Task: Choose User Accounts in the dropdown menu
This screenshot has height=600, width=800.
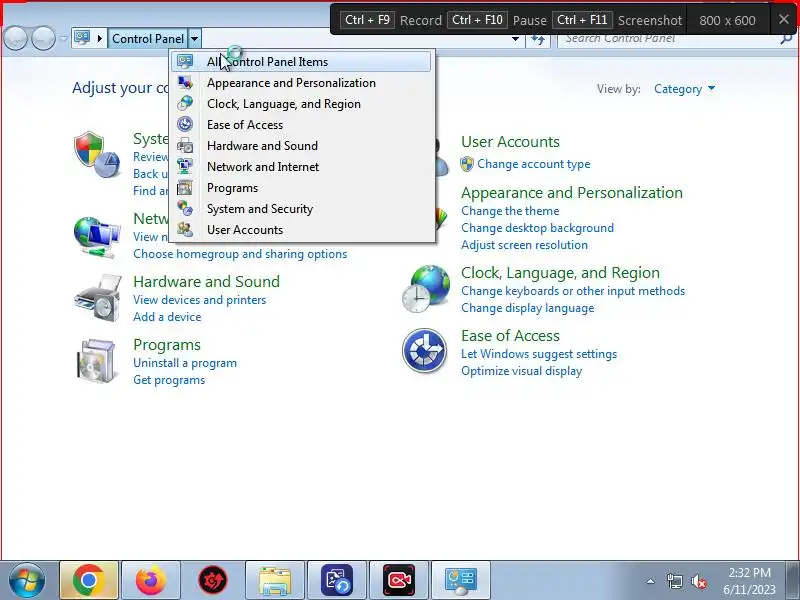Action: click(x=301, y=230)
